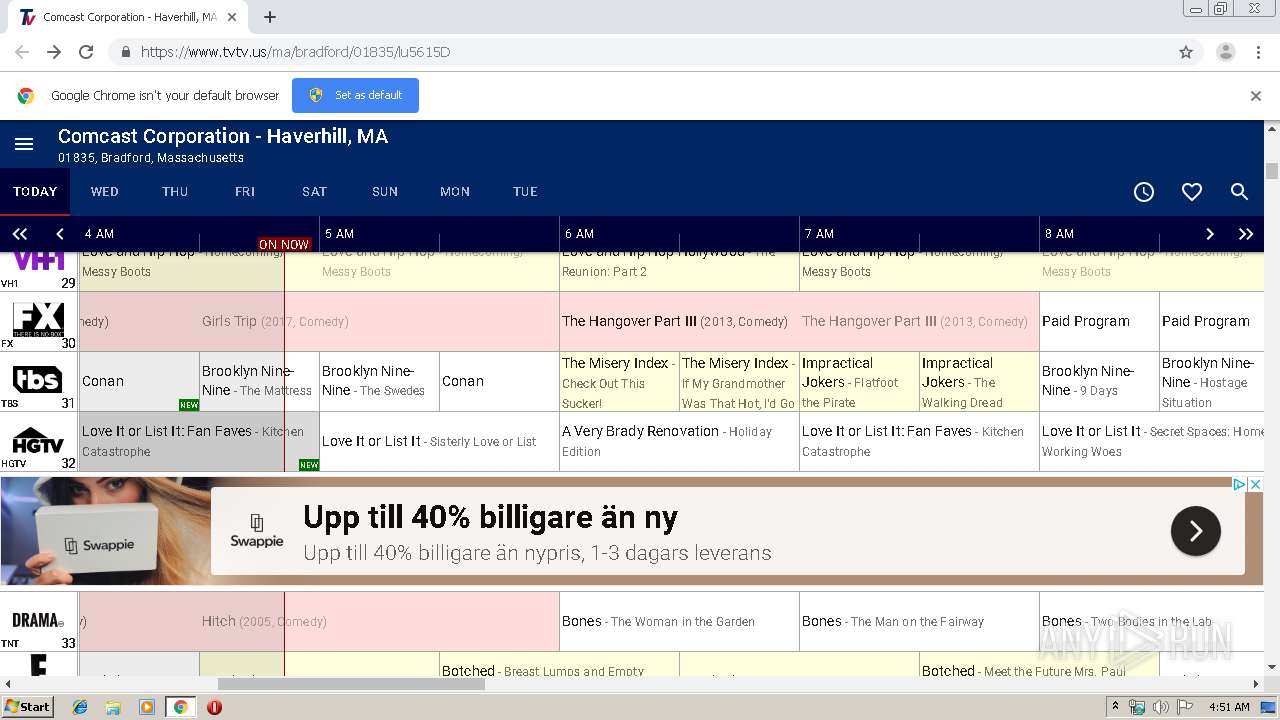Open Botched Breast Lumps listing

[559, 665]
